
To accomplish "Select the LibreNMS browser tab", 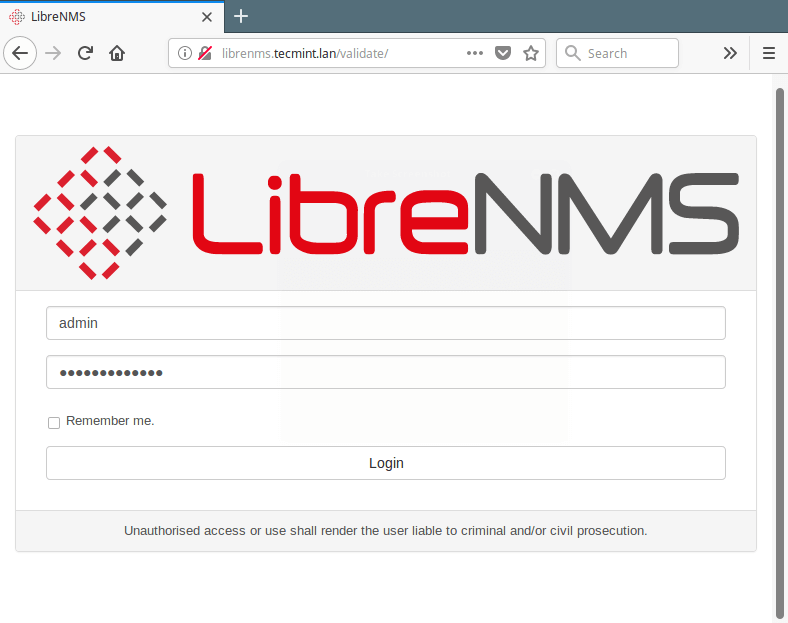I will click(112, 17).
